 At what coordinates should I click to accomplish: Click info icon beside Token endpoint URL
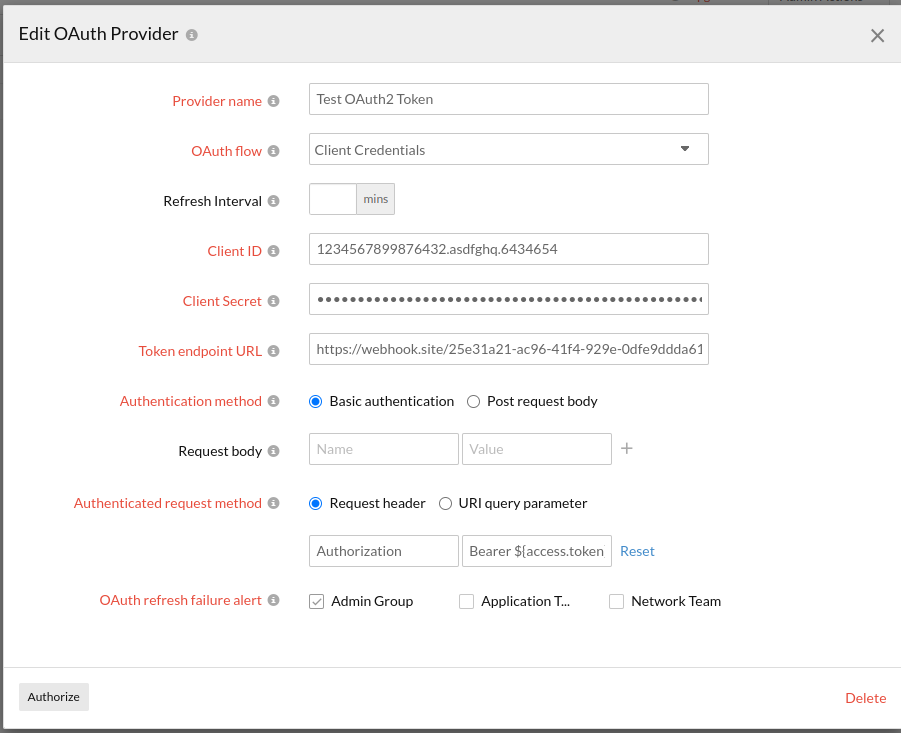[x=274, y=351]
